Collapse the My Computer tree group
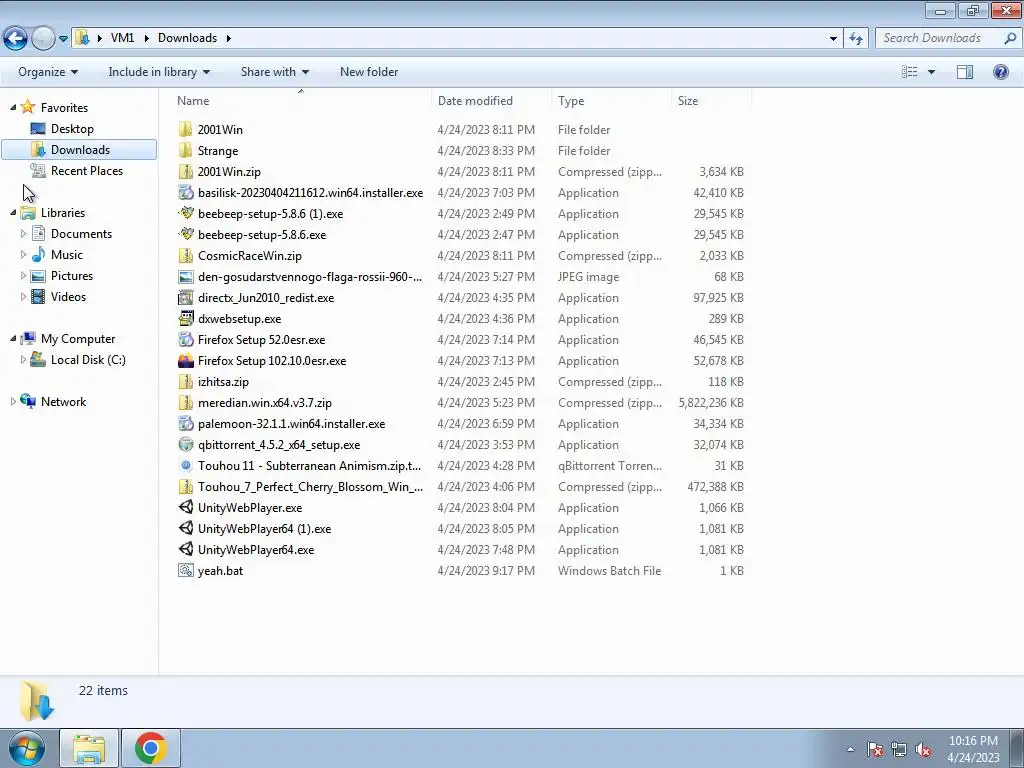The image size is (1024, 768). tap(13, 338)
